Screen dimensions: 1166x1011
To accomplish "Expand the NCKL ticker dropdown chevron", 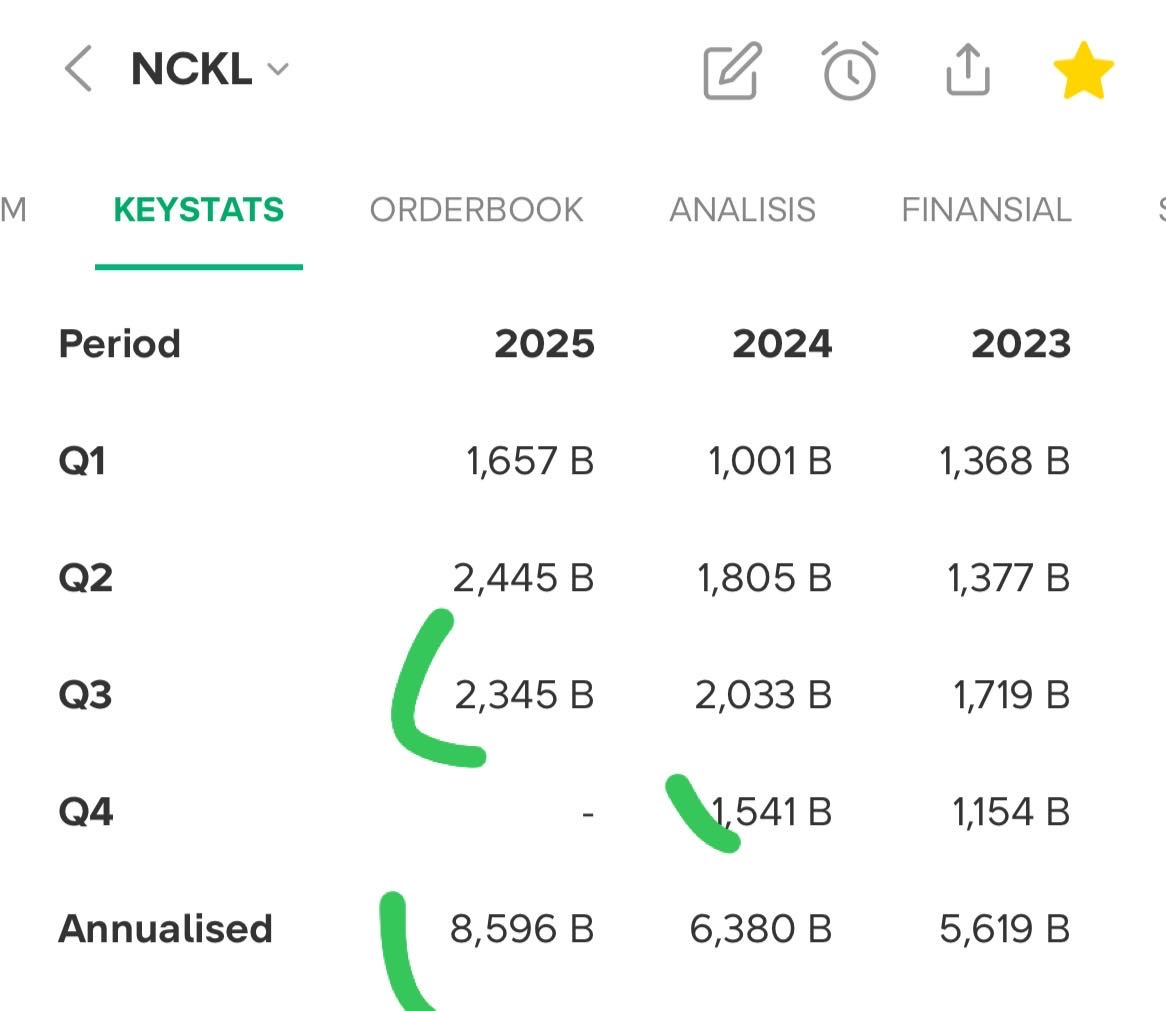I will 278,70.
